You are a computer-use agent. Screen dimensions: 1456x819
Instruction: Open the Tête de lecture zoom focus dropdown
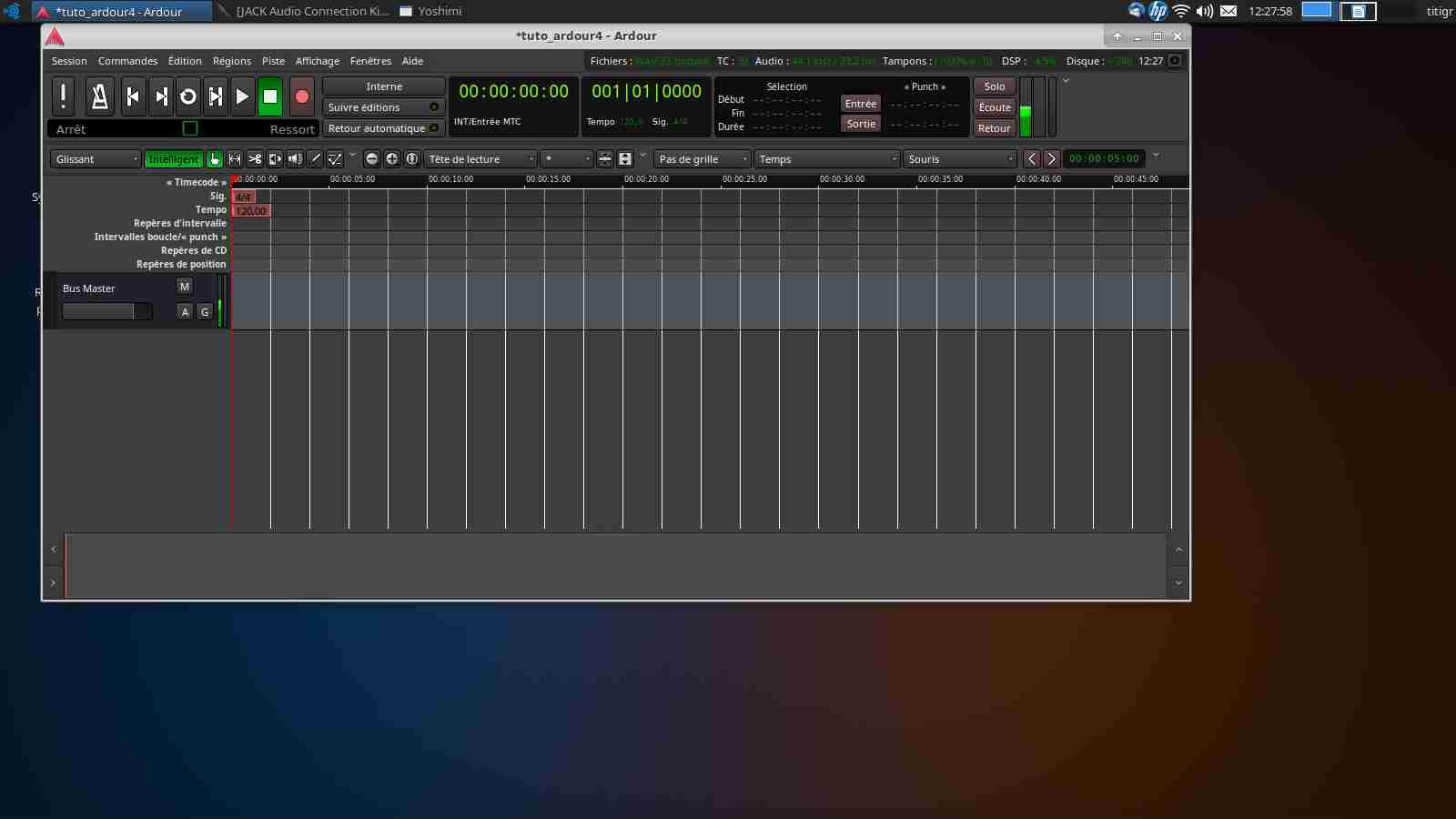(x=480, y=159)
